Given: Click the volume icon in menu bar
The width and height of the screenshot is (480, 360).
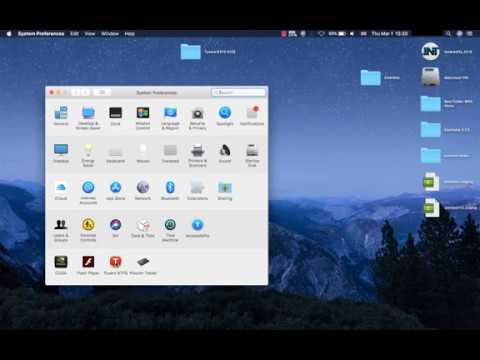Looking at the screenshot, I should 352,34.
